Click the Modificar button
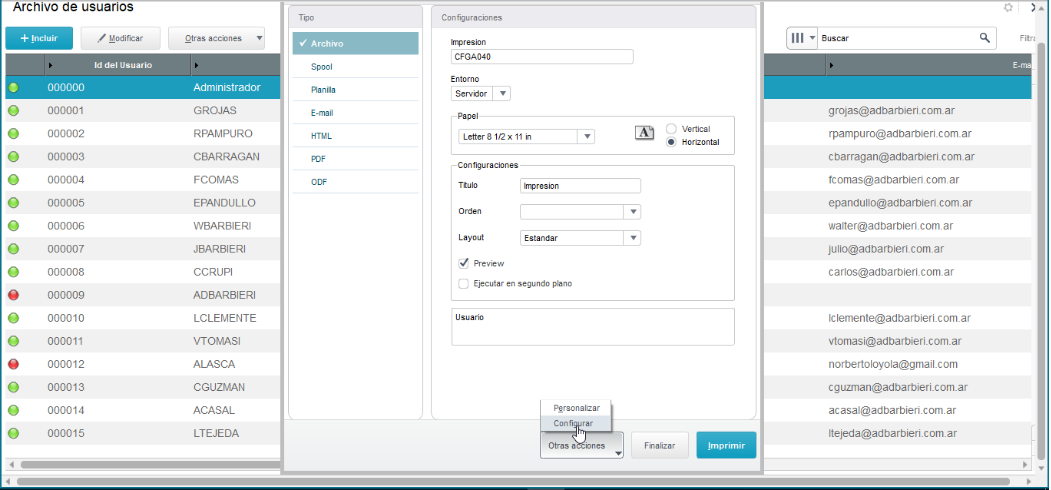The height and width of the screenshot is (490, 1051). coord(121,38)
